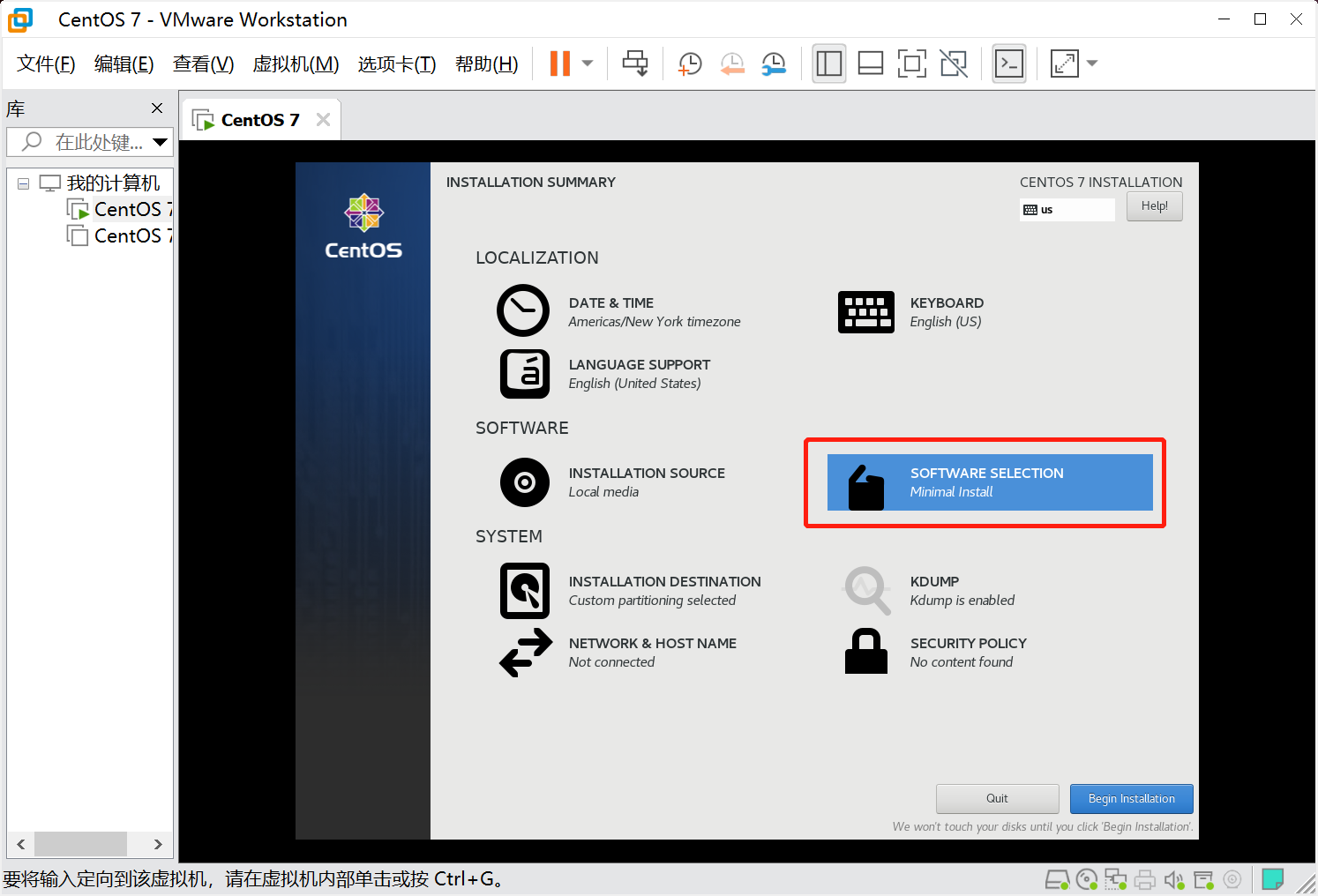Open the Network & Host Name arrows icon
The height and width of the screenshot is (896, 1318).
(x=526, y=653)
